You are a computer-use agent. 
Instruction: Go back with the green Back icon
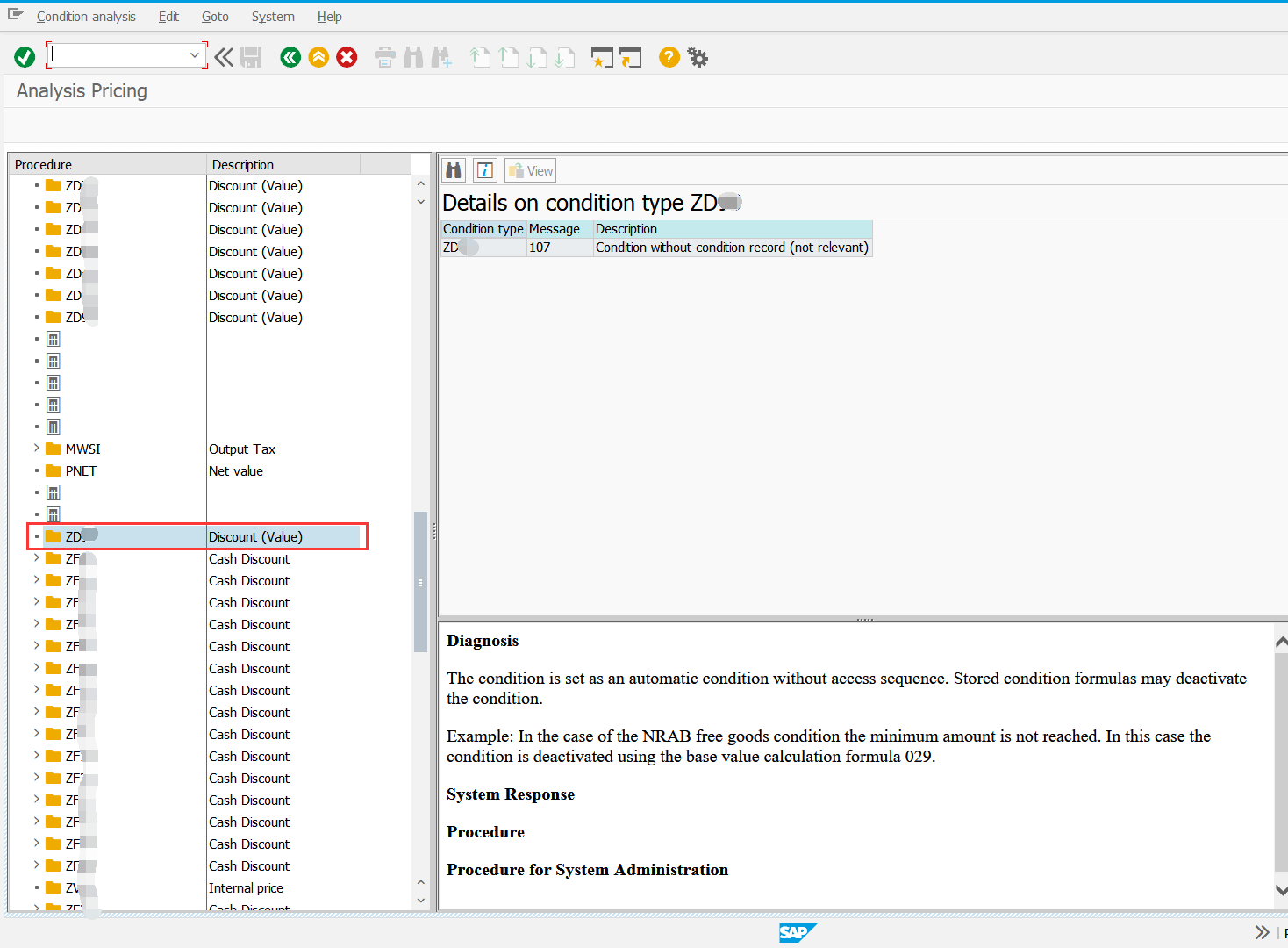tap(290, 57)
